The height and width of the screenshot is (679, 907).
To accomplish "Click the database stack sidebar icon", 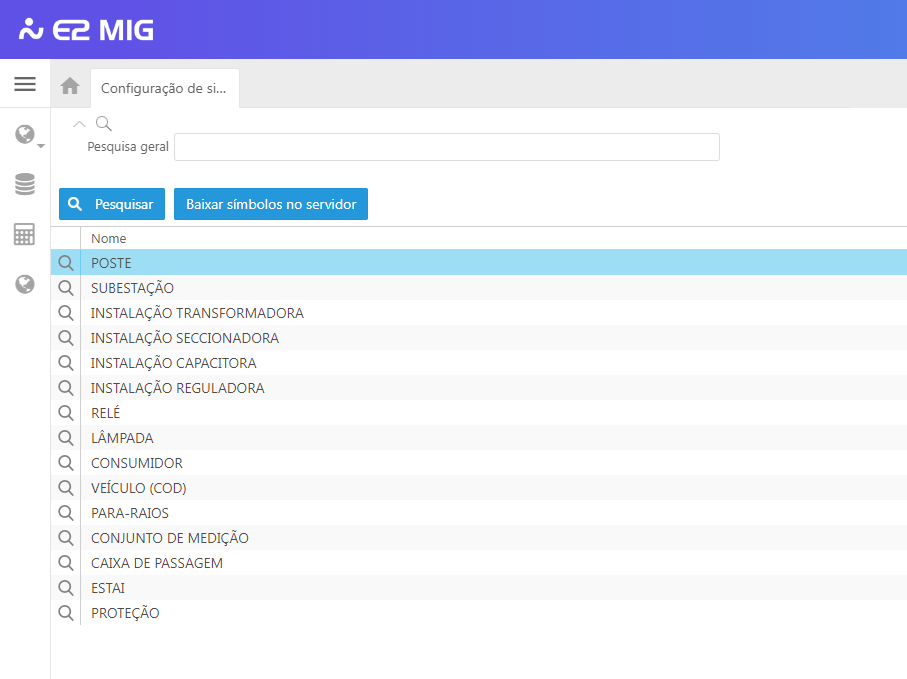I will coord(25,185).
